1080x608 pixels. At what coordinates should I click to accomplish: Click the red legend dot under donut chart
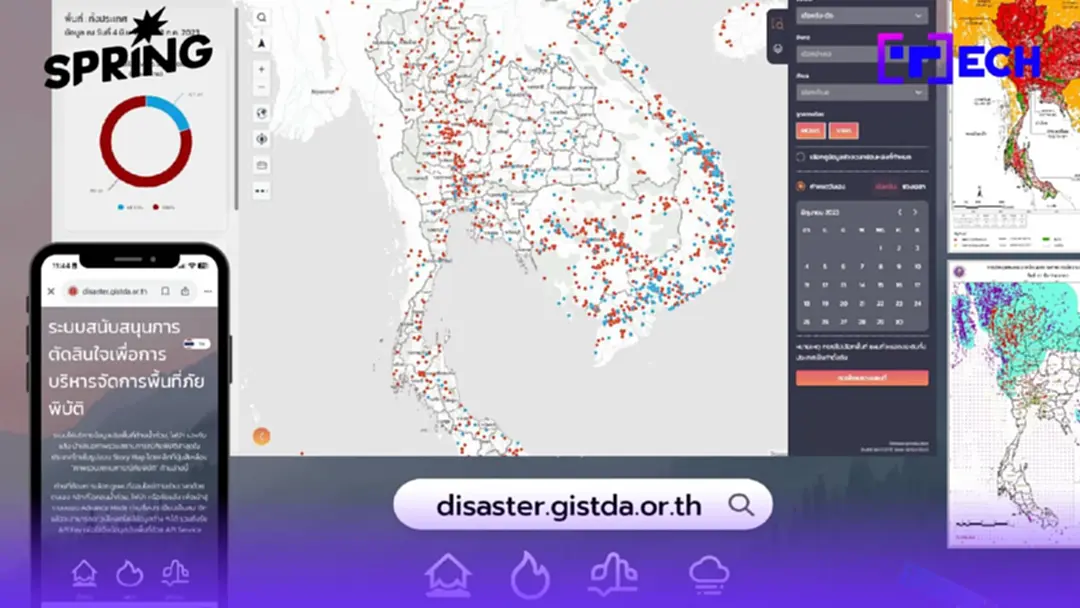tap(156, 207)
